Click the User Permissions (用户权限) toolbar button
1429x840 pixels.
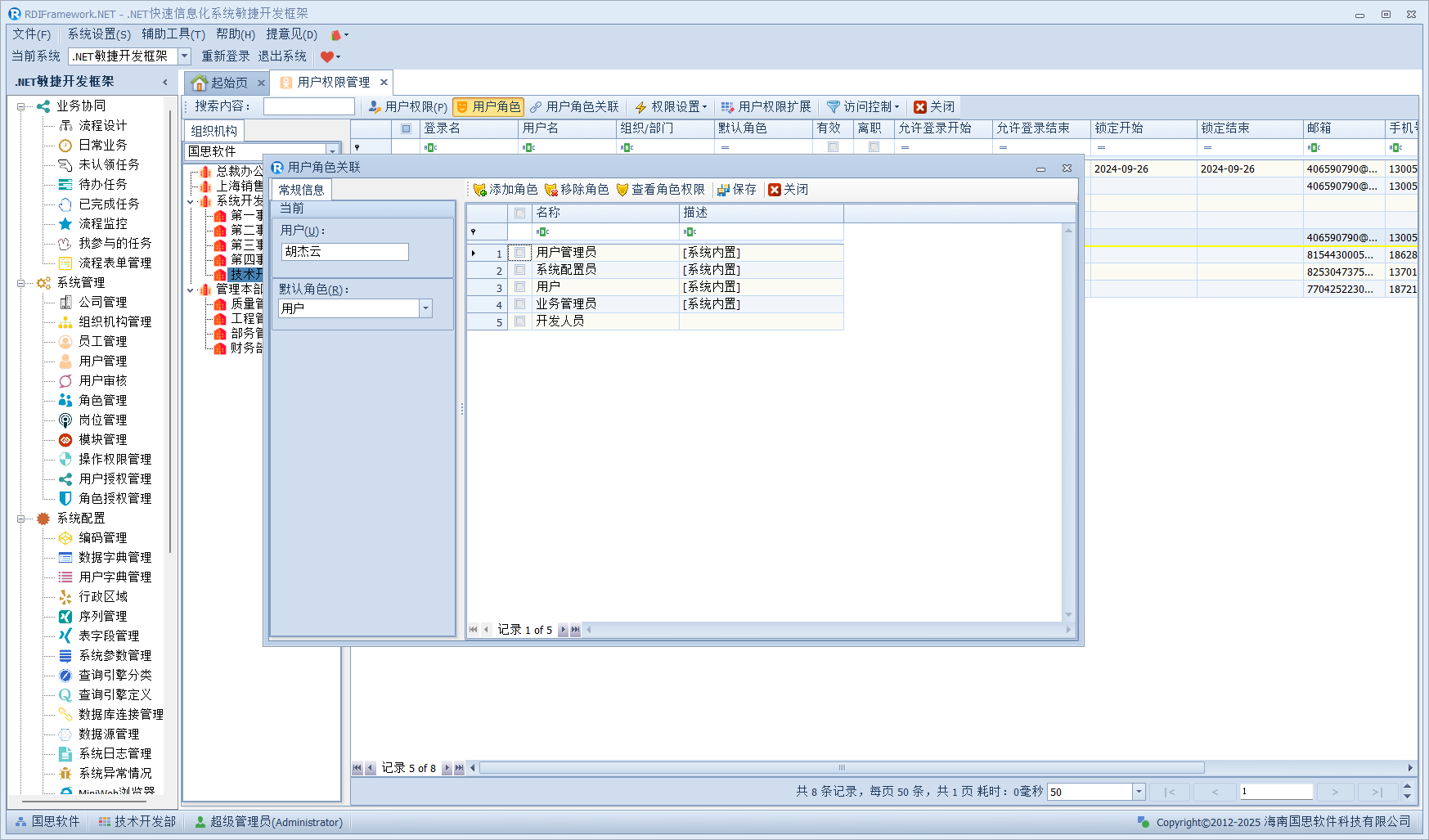(x=407, y=107)
